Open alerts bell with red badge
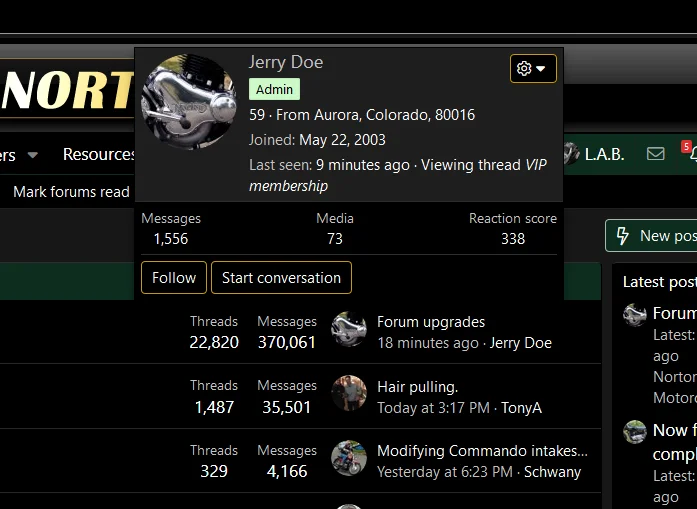Image resolution: width=697 pixels, height=509 pixels. pyautogui.click(x=689, y=154)
